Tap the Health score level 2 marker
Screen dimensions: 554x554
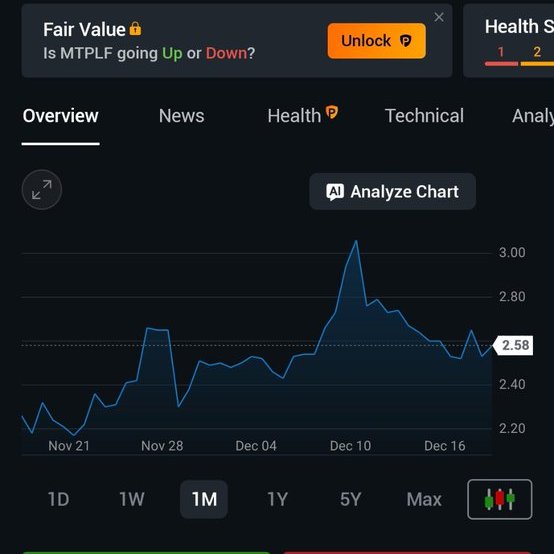pos(537,52)
